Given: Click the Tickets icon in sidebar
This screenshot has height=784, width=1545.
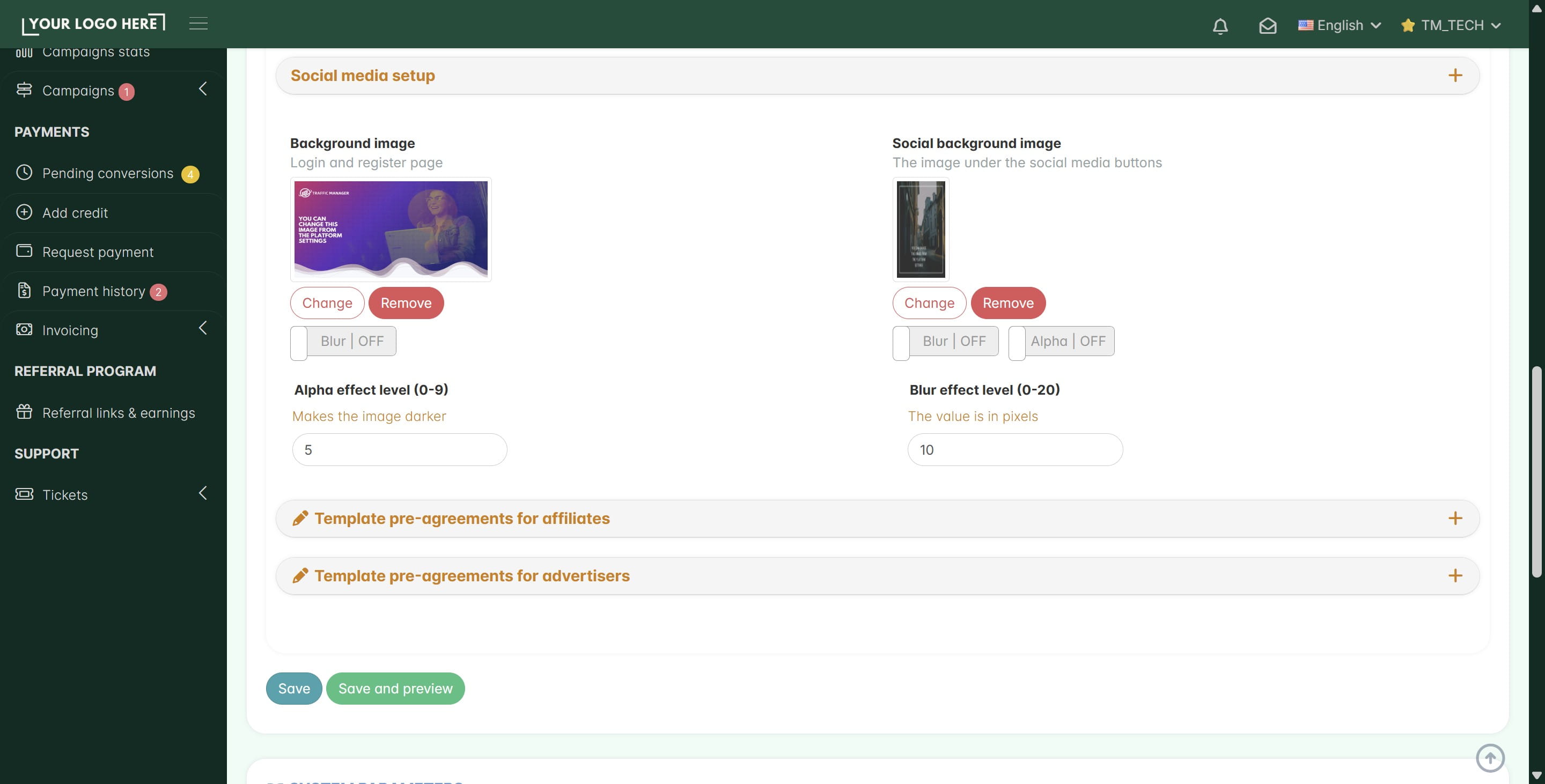Looking at the screenshot, I should (24, 494).
